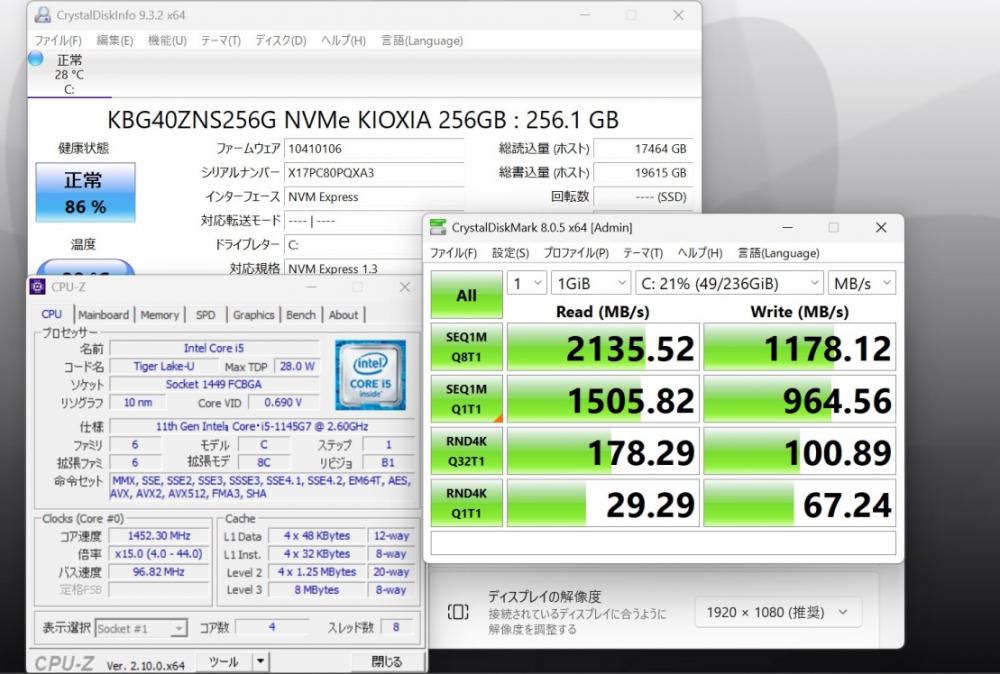Click the serial number field X17PC80PQXA3

[374, 173]
